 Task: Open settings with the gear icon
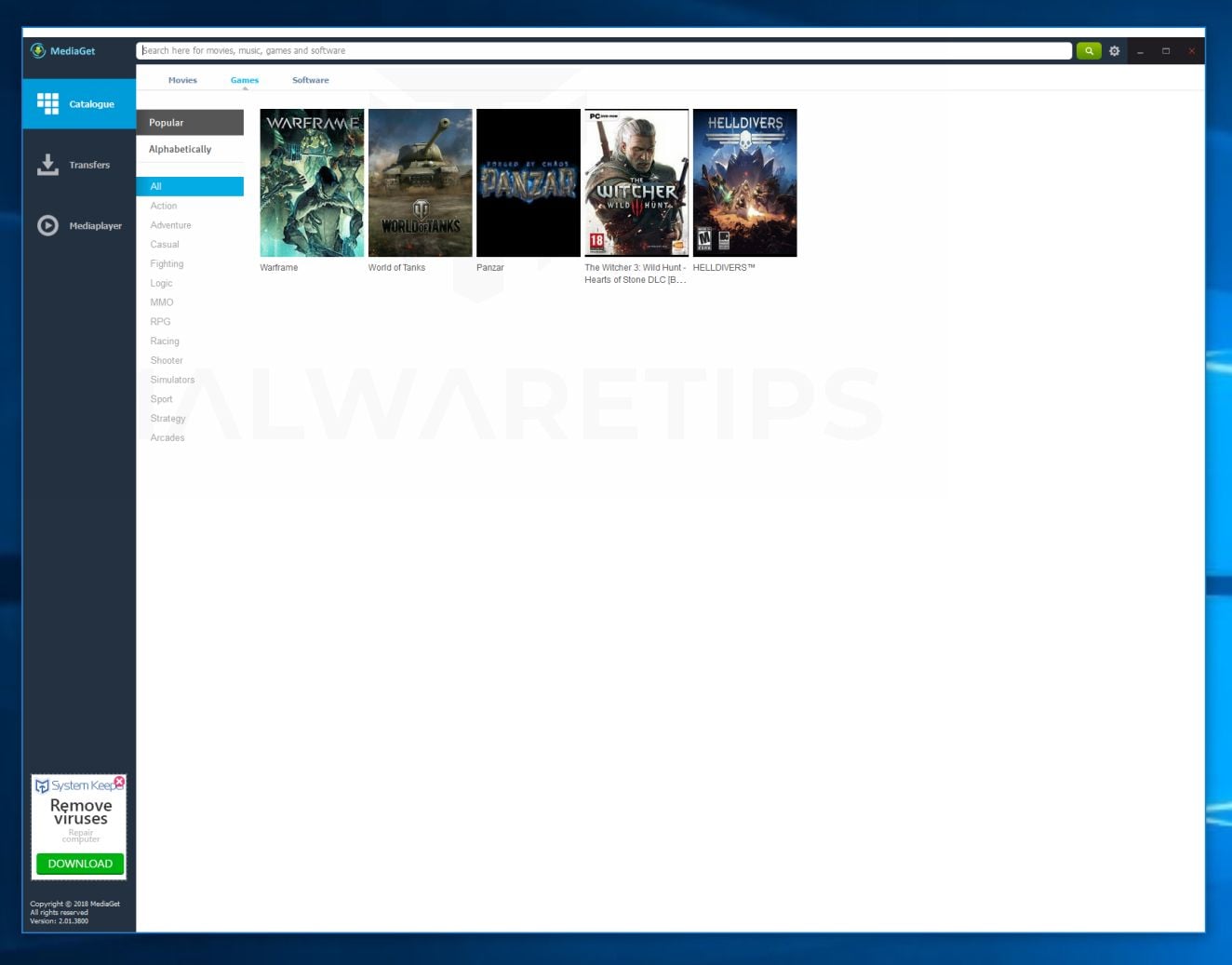[1114, 51]
